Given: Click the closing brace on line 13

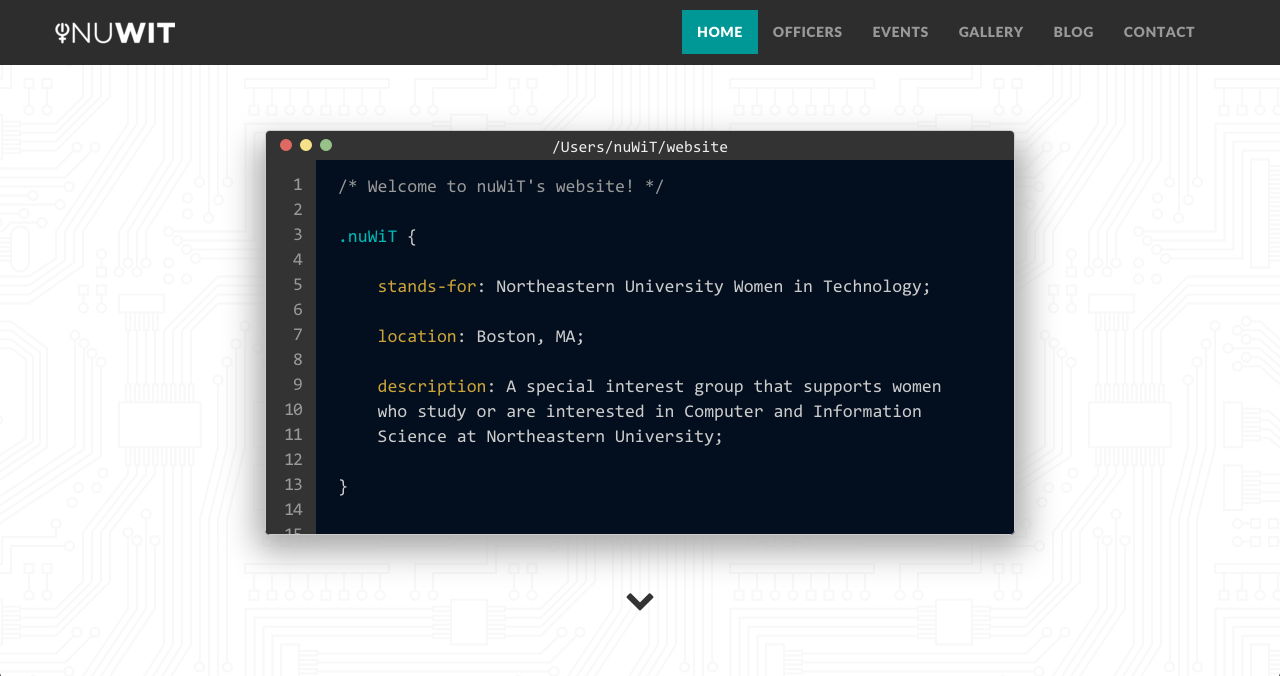Looking at the screenshot, I should [343, 487].
